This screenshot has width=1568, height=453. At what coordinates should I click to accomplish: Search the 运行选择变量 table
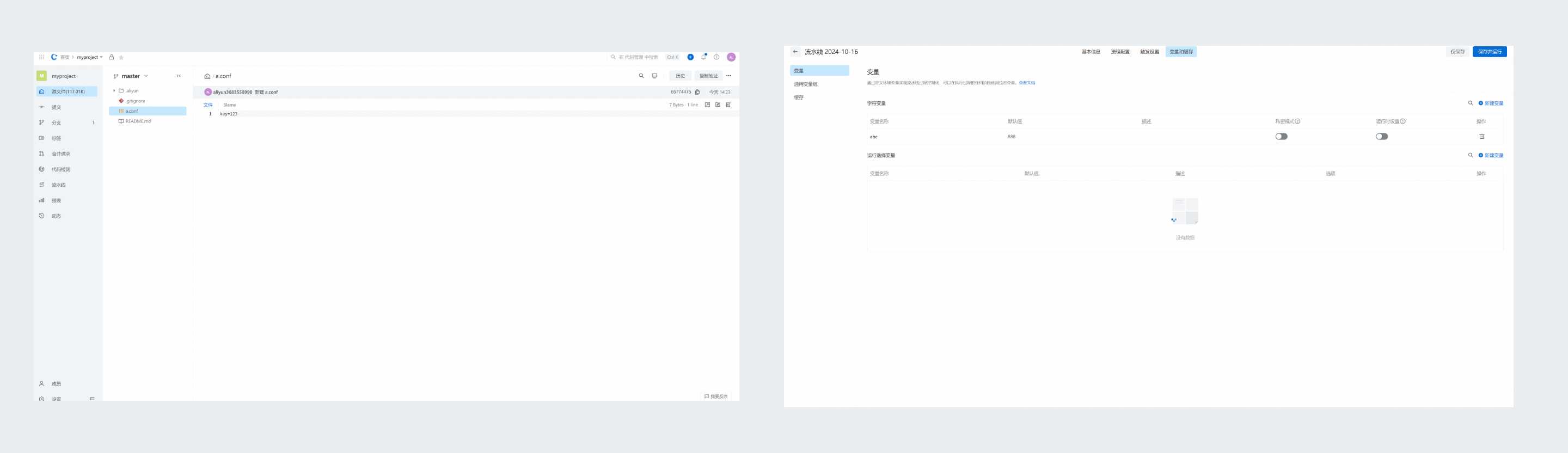(x=1470, y=155)
